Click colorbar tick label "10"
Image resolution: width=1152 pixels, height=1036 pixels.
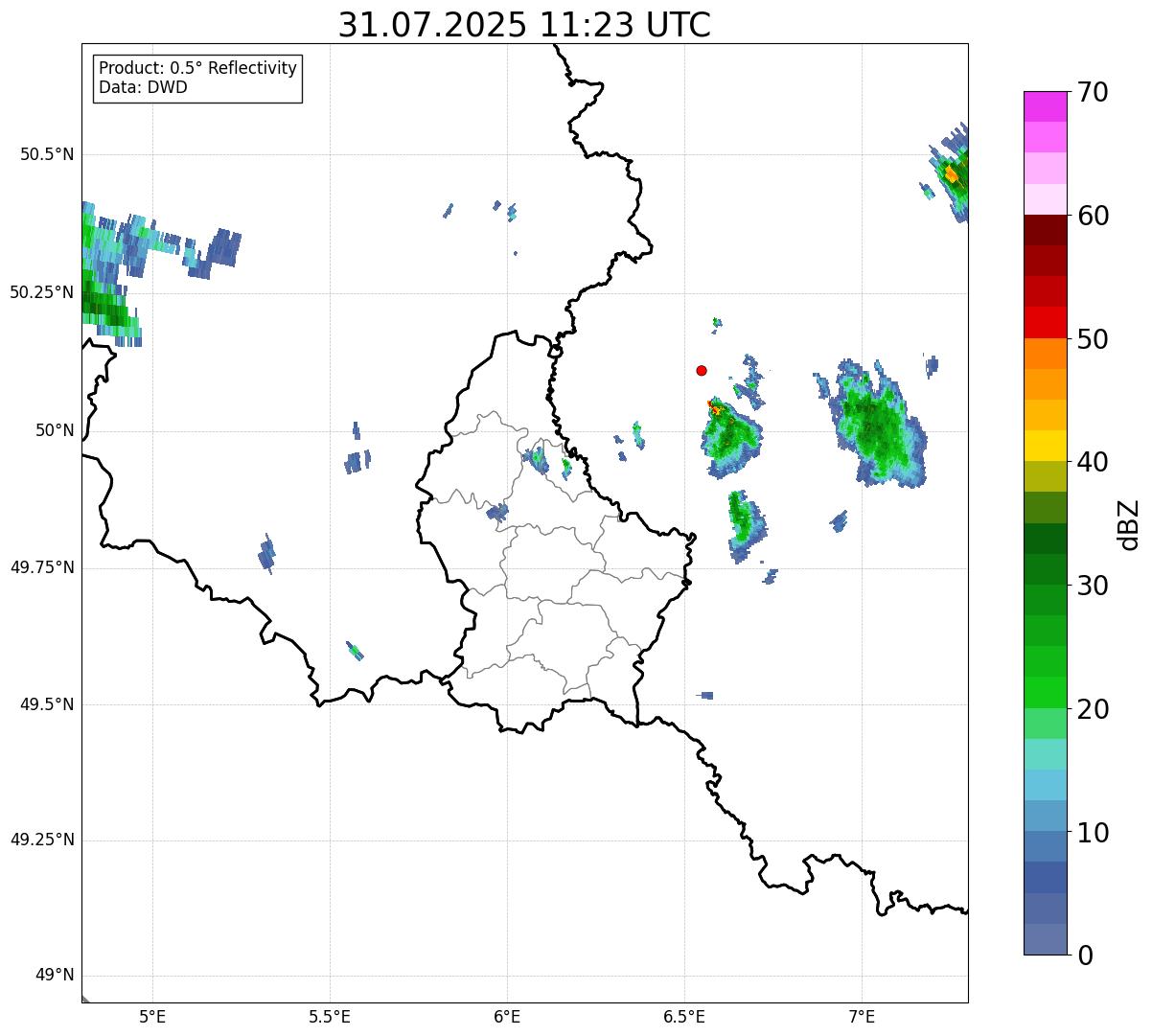pyautogui.click(x=1093, y=833)
